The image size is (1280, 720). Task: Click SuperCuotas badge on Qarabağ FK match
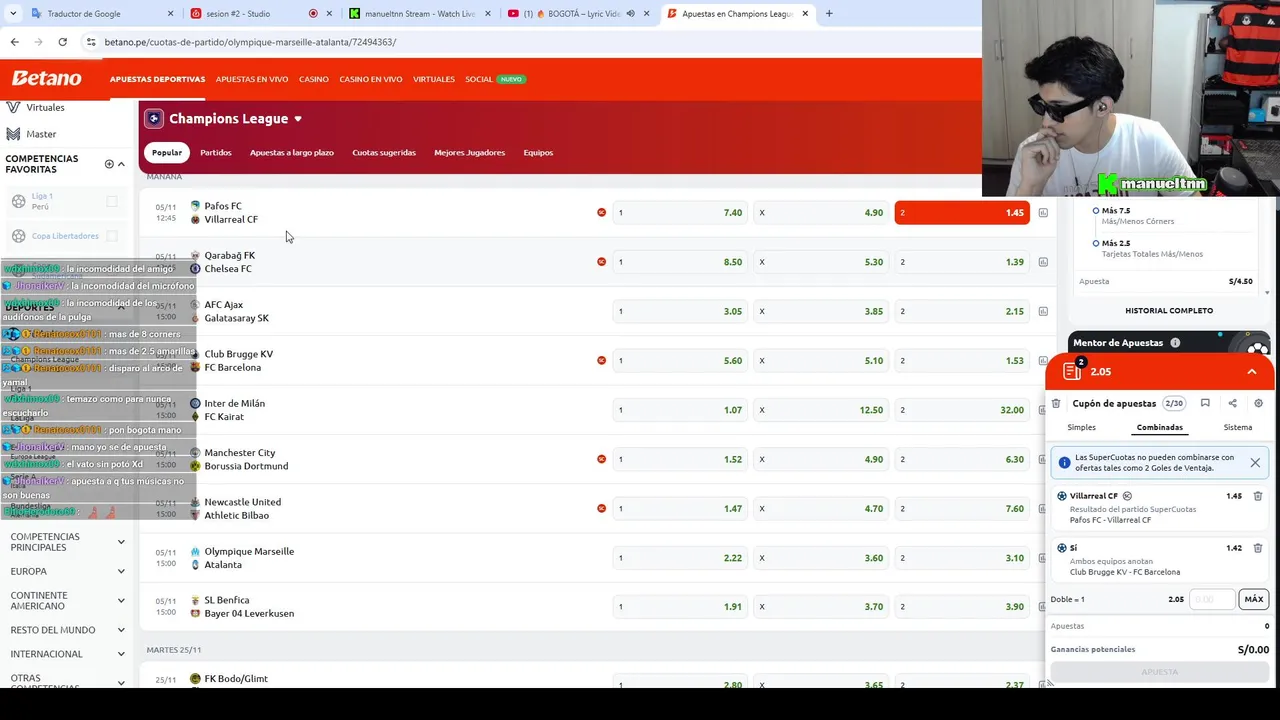601,261
